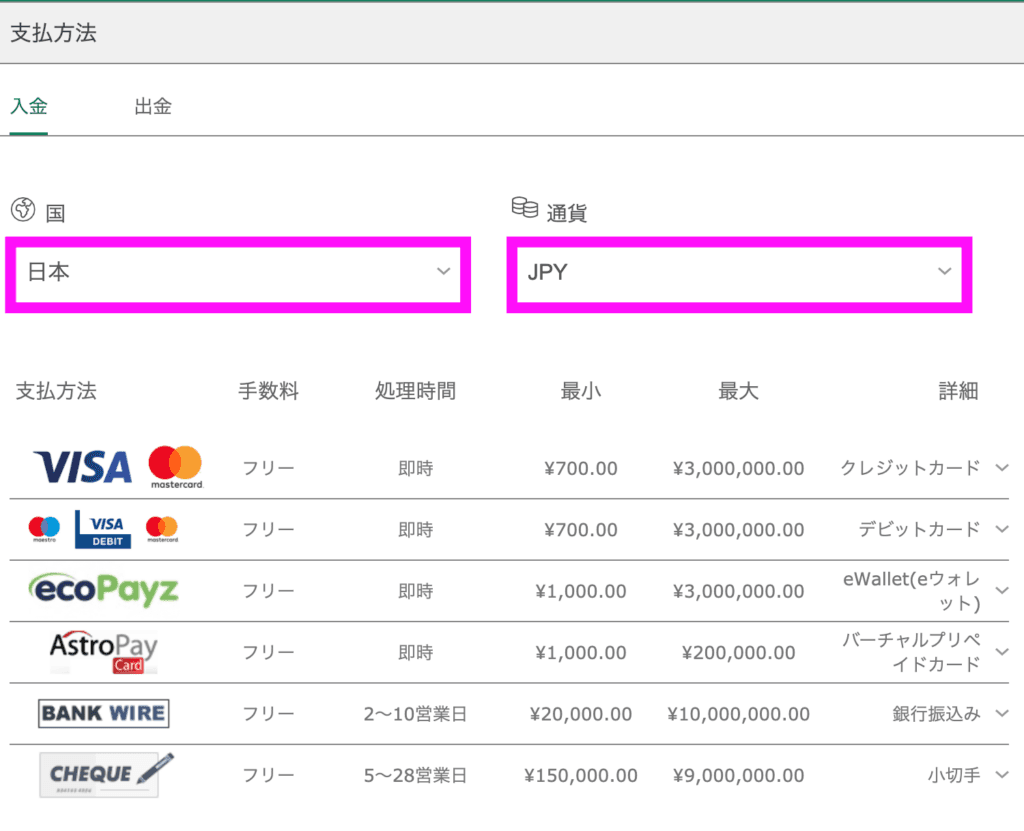Click the 2〜10営業日 processing time
Viewport: 1024px width, 831px height.
415,714
